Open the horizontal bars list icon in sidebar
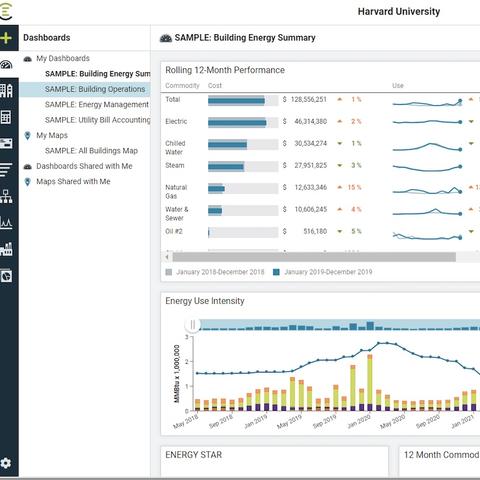Screen dimensions: 480x480 pyautogui.click(x=6, y=170)
